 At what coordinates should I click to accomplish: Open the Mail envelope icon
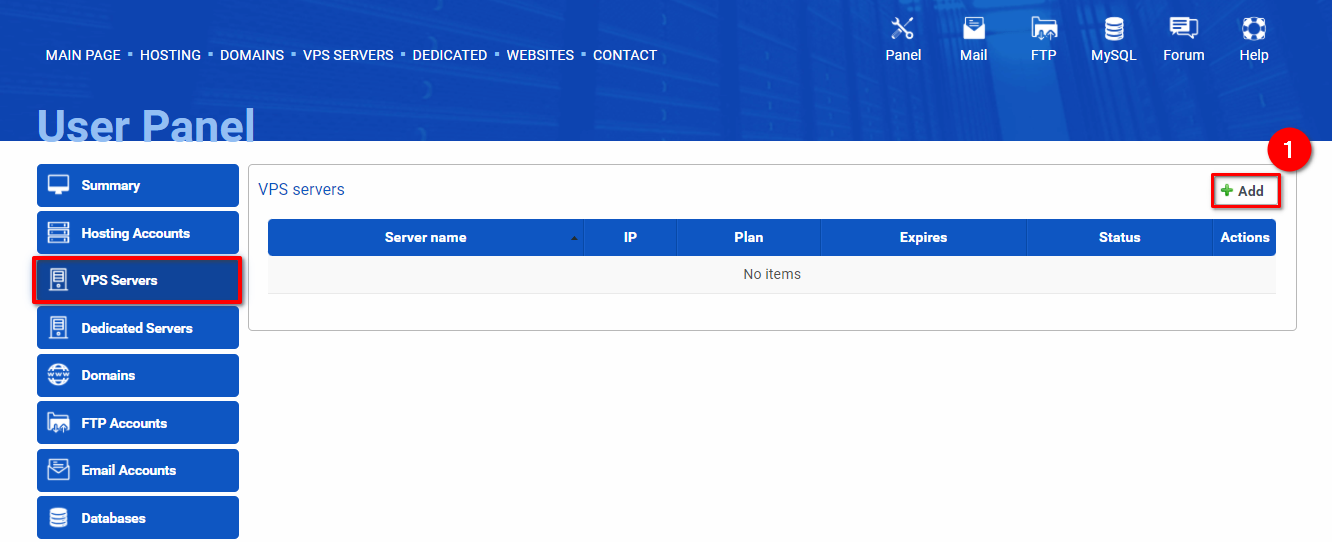(974, 28)
